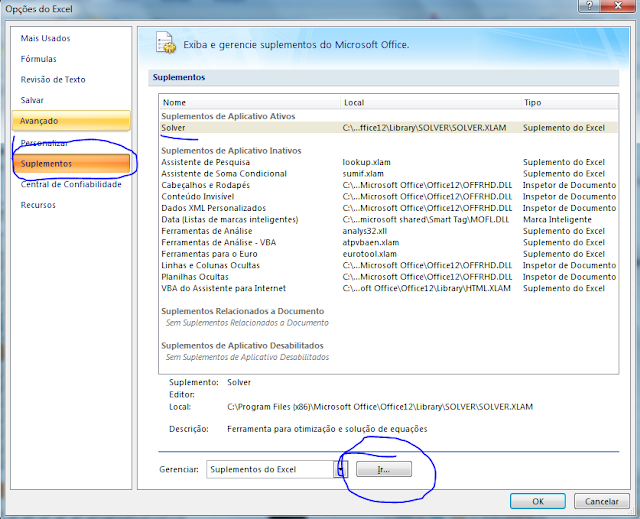Click the supplements header icon
640x519 pixels.
point(165,42)
